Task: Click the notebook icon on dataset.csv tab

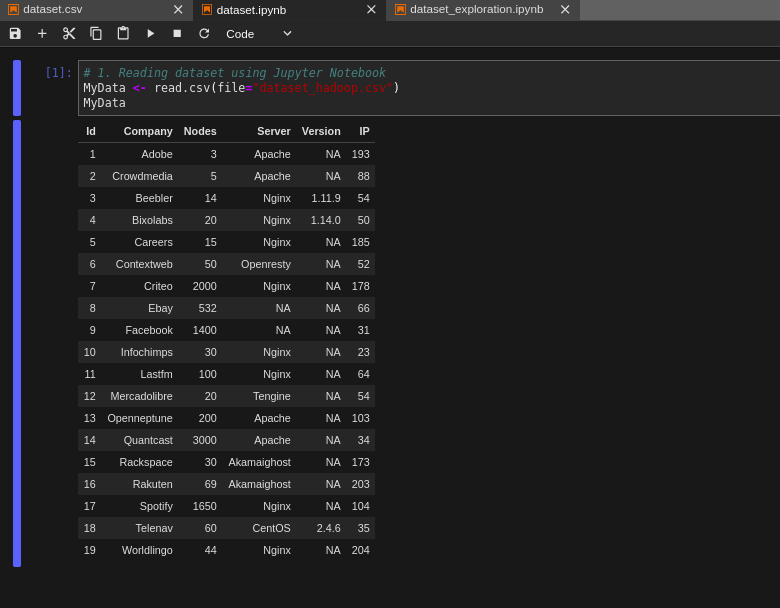Action: click(13, 9)
